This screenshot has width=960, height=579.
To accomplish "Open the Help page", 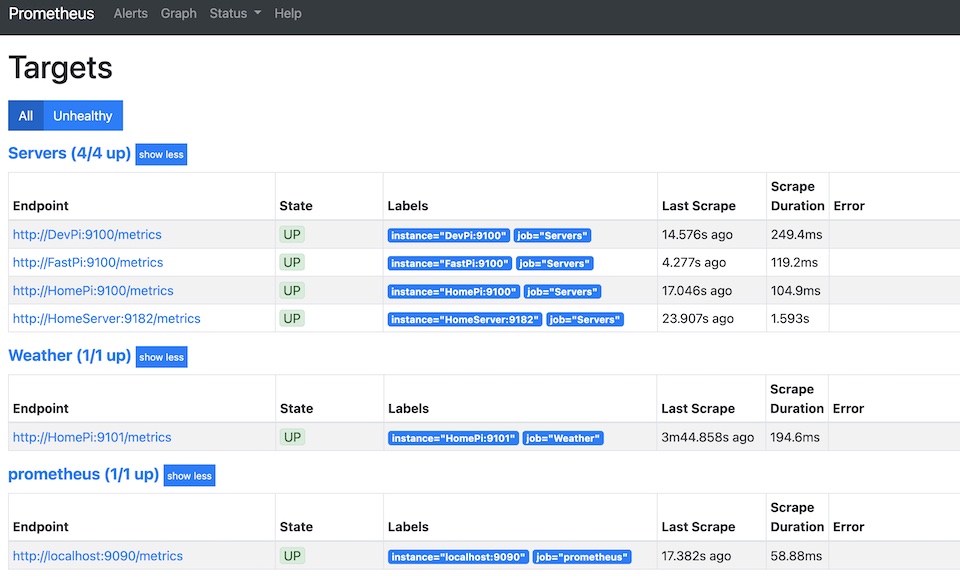I will (288, 13).
